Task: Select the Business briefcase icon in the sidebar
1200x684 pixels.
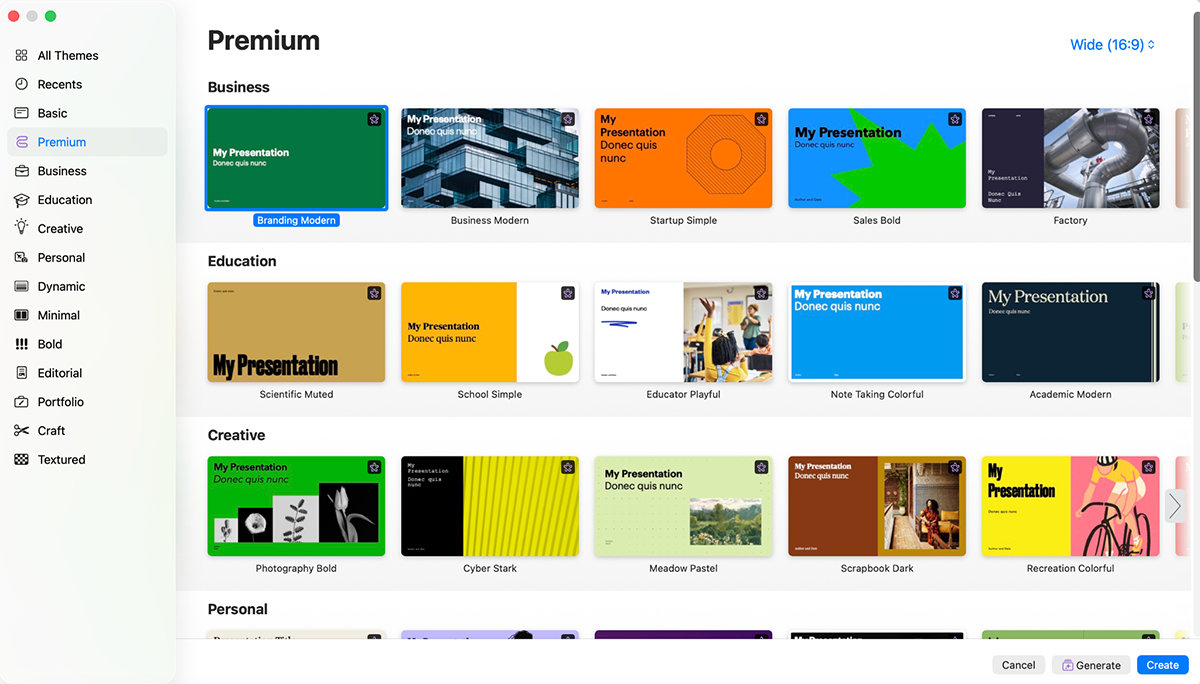Action: point(22,170)
